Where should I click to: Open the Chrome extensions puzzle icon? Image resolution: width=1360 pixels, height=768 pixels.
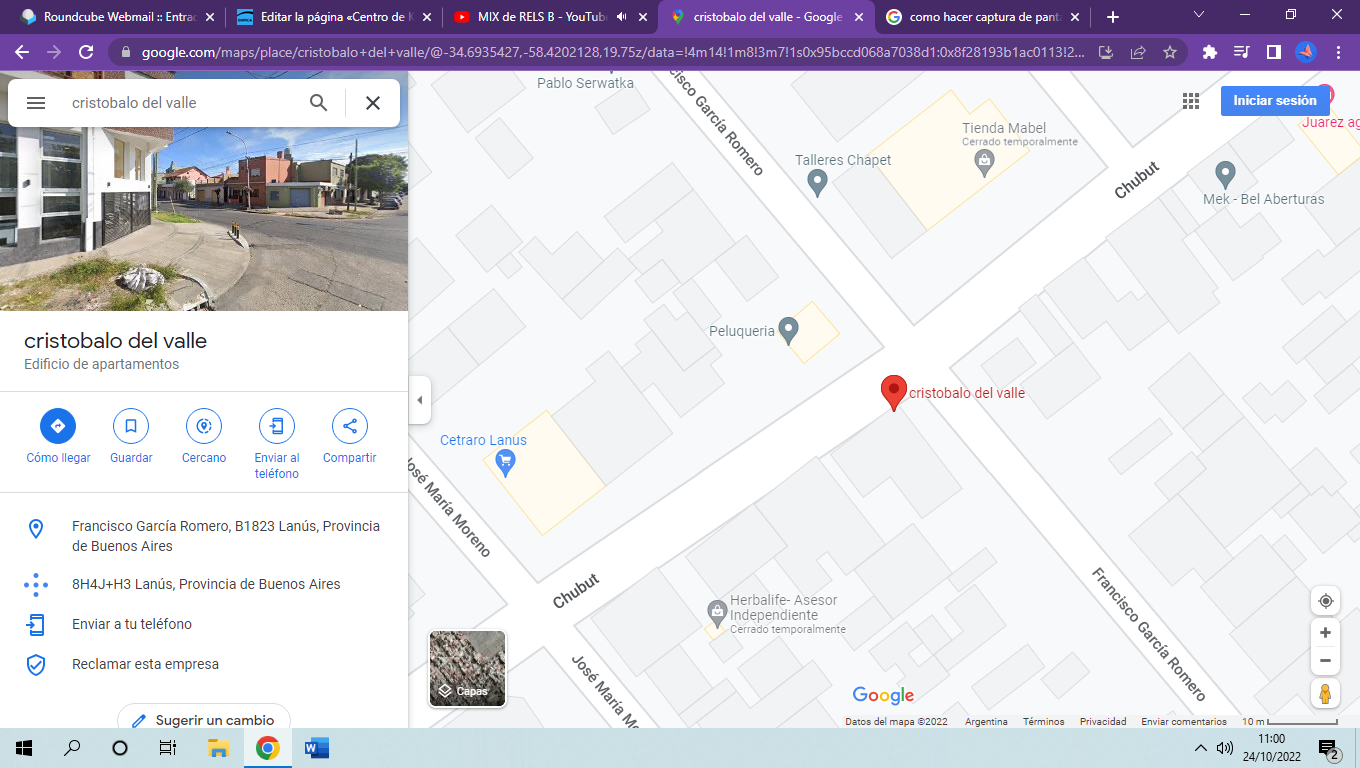(x=1210, y=52)
